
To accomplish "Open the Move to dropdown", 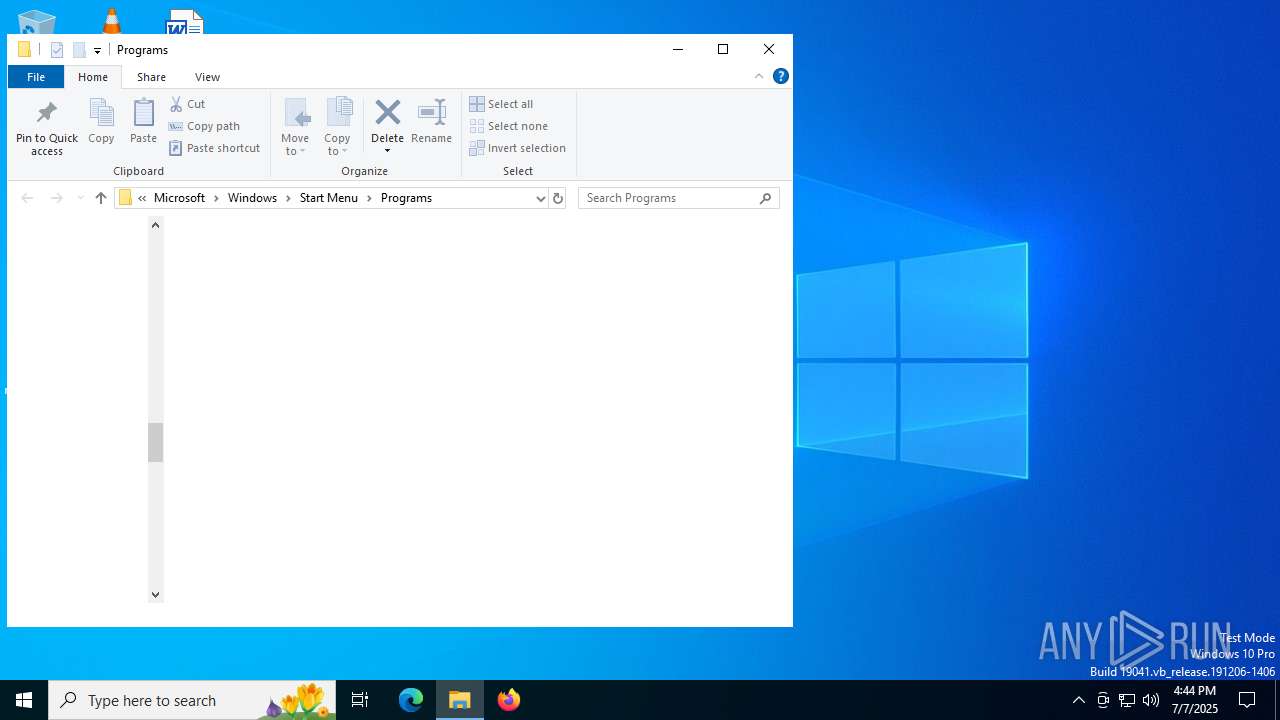I will pos(295,127).
